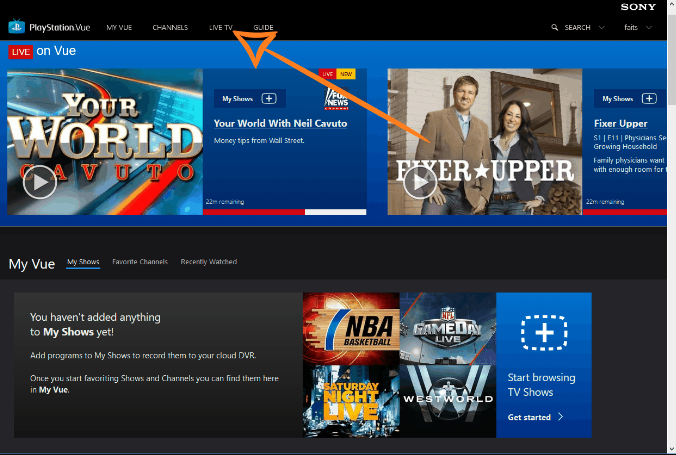The height and width of the screenshot is (455, 676).
Task: Click the Sony logo
Action: (x=638, y=7)
